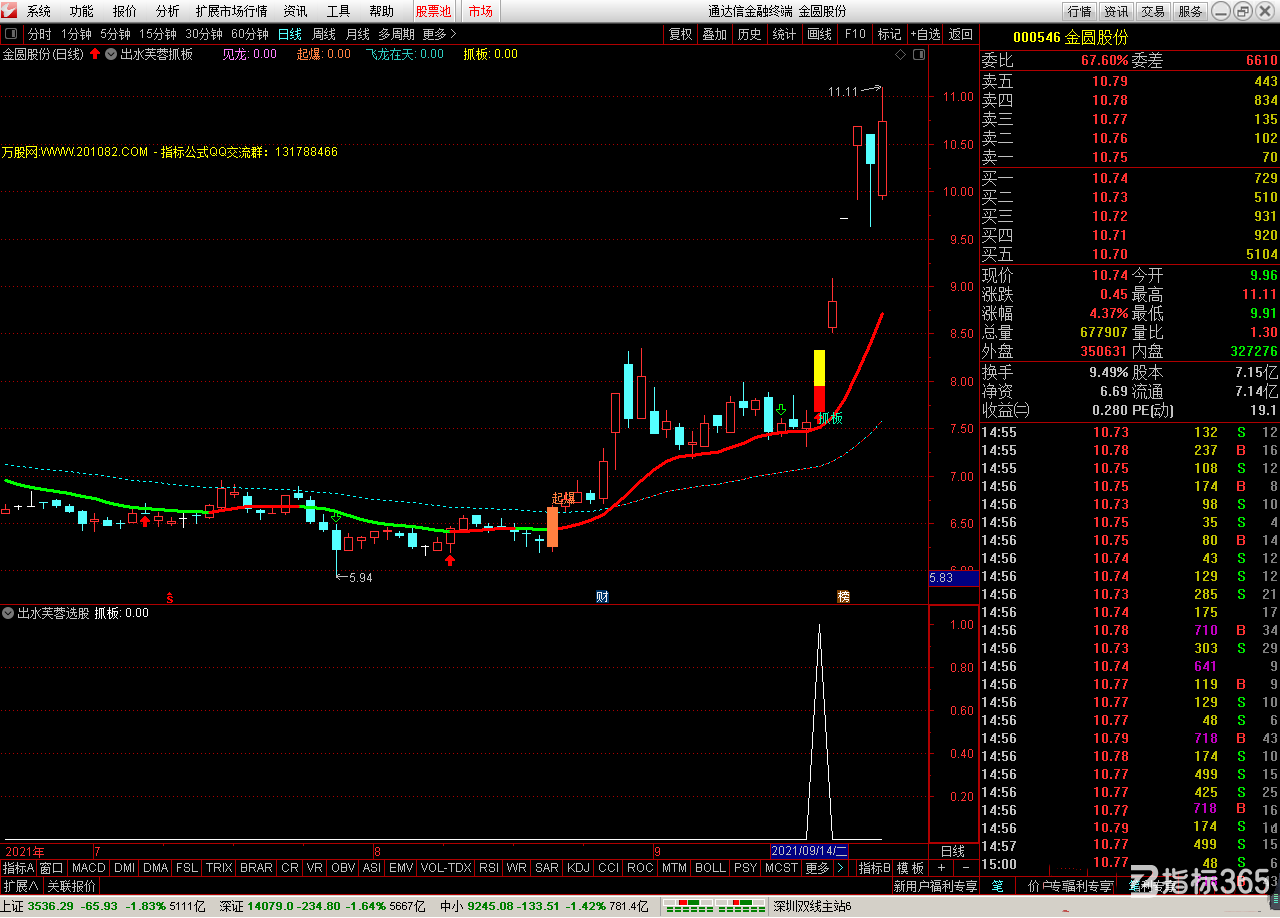
Task: Open the 多周期 multi-period view
Action: [x=396, y=34]
